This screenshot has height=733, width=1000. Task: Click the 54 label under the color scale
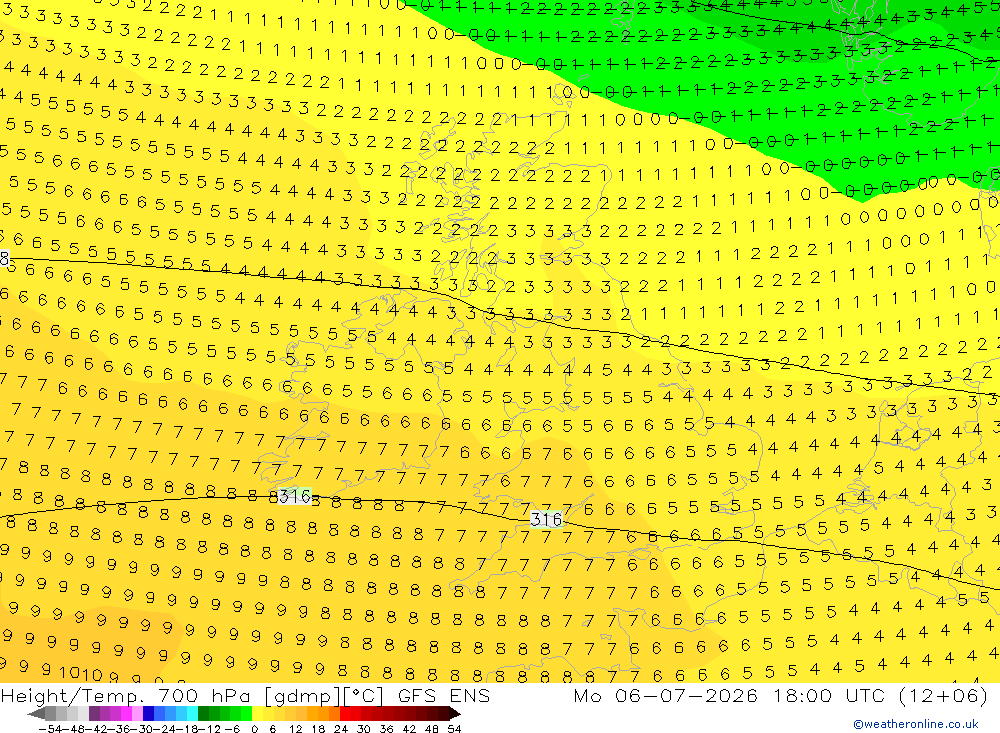pos(454,729)
